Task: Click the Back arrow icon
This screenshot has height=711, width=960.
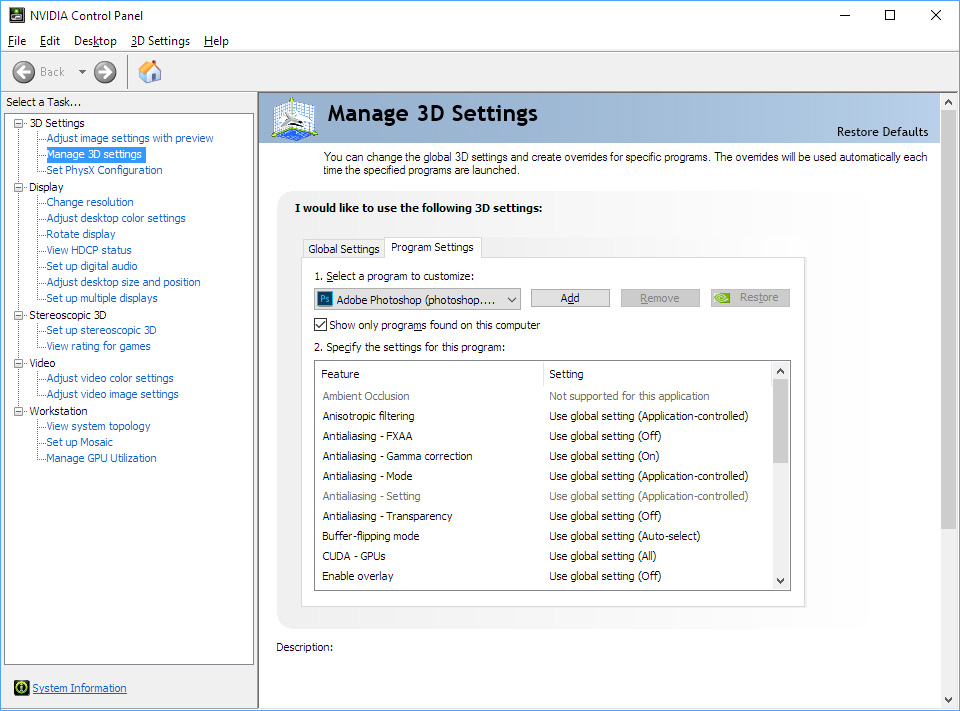Action: point(24,72)
